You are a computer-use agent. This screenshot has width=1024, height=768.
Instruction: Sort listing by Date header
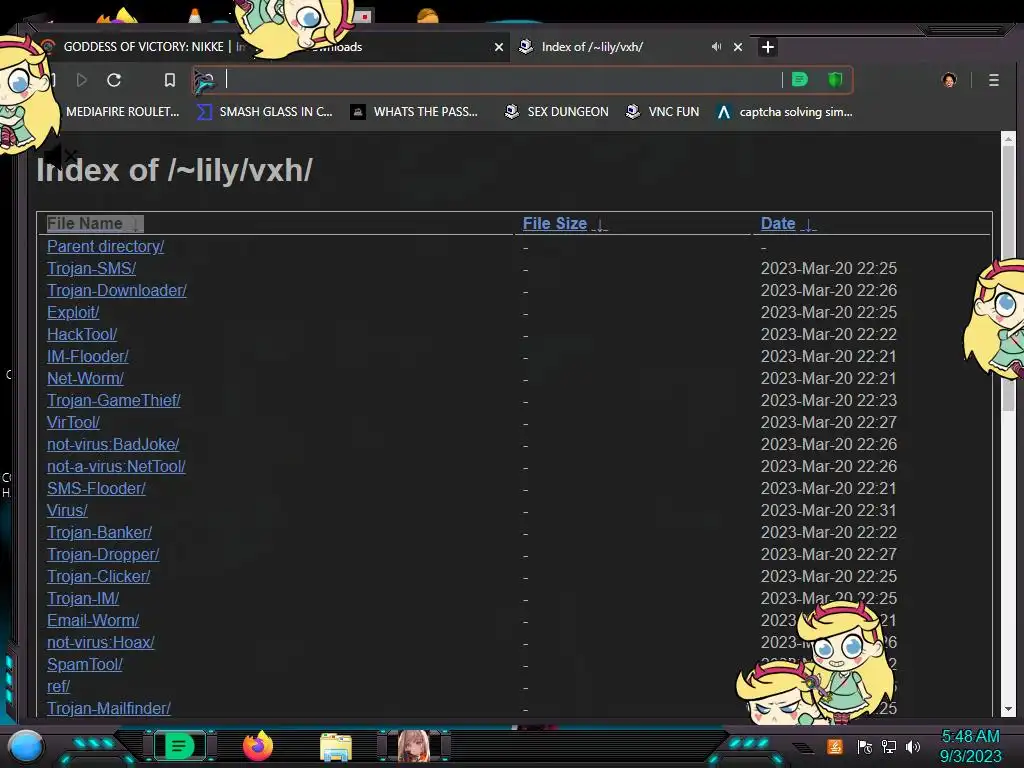point(788,223)
